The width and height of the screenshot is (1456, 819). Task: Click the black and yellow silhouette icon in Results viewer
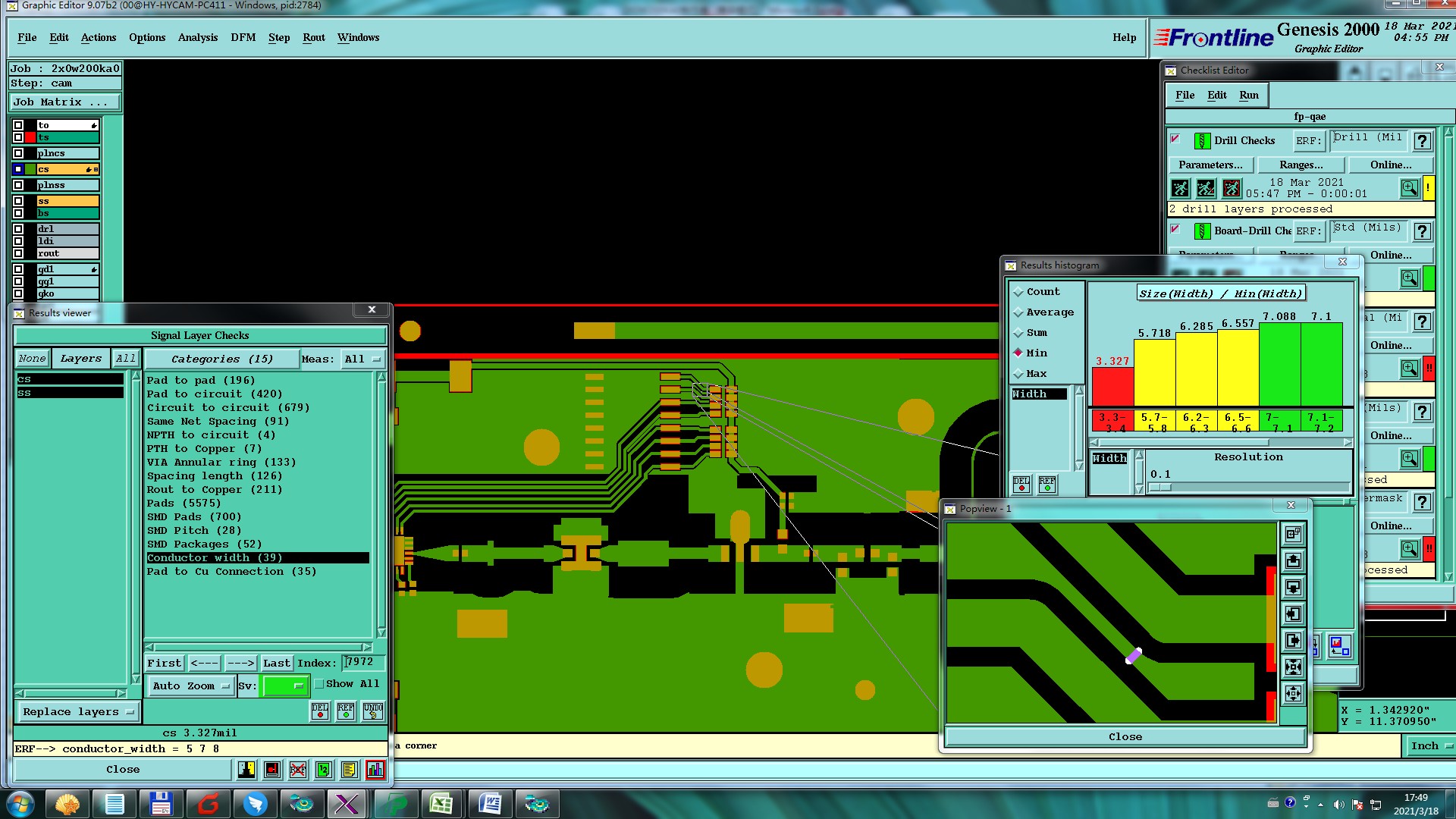click(246, 770)
